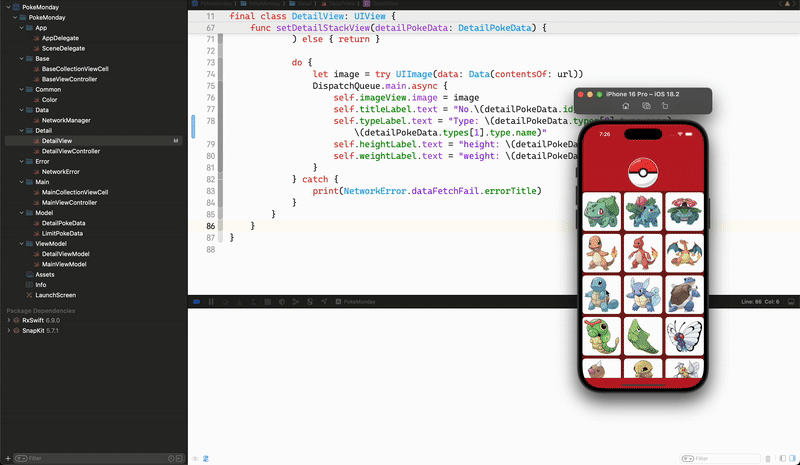This screenshot has height=465, width=800.
Task: Click 'Line: 86 Col: 6' status text
Action: (x=760, y=302)
